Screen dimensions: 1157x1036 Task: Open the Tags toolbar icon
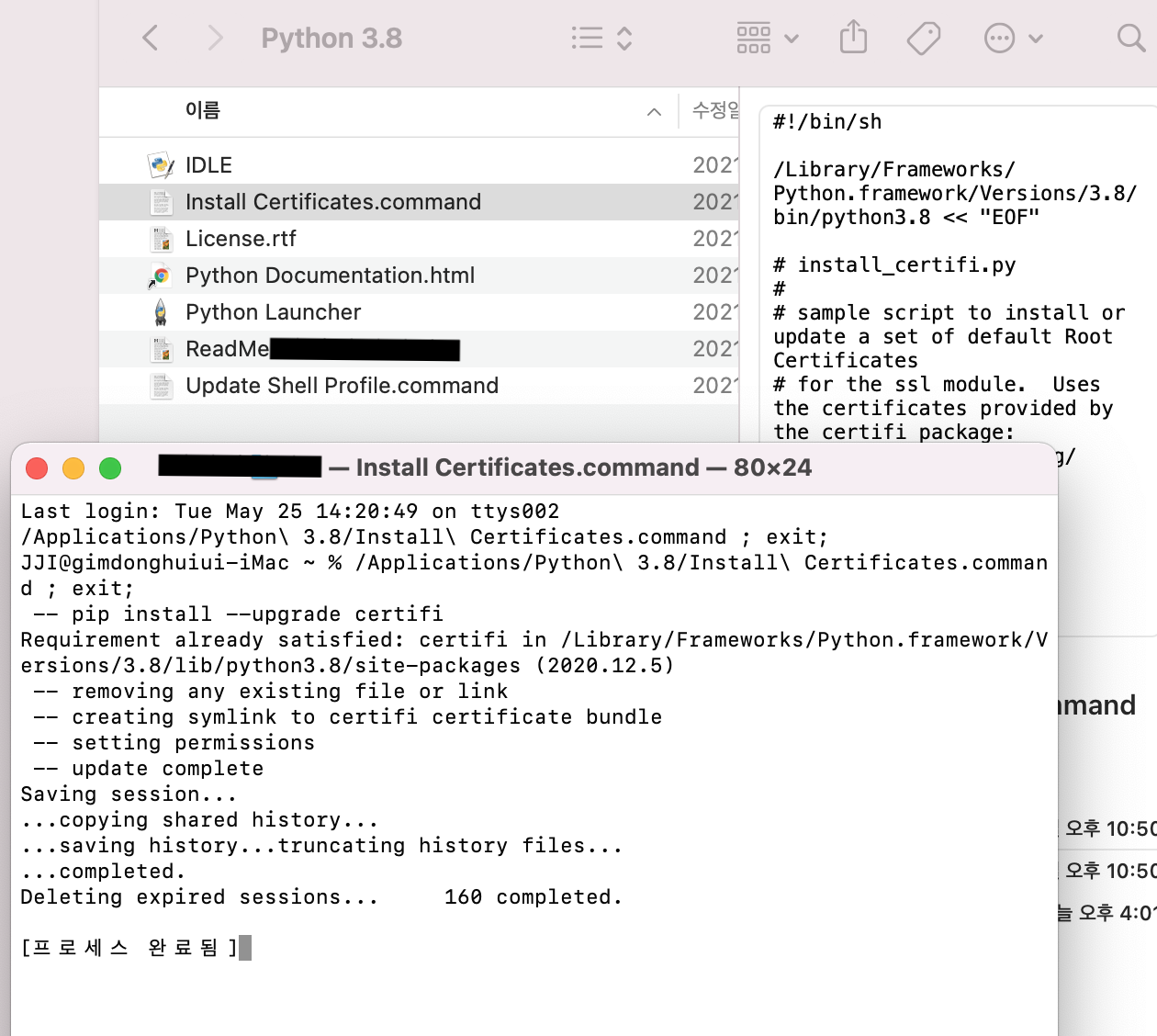(924, 39)
